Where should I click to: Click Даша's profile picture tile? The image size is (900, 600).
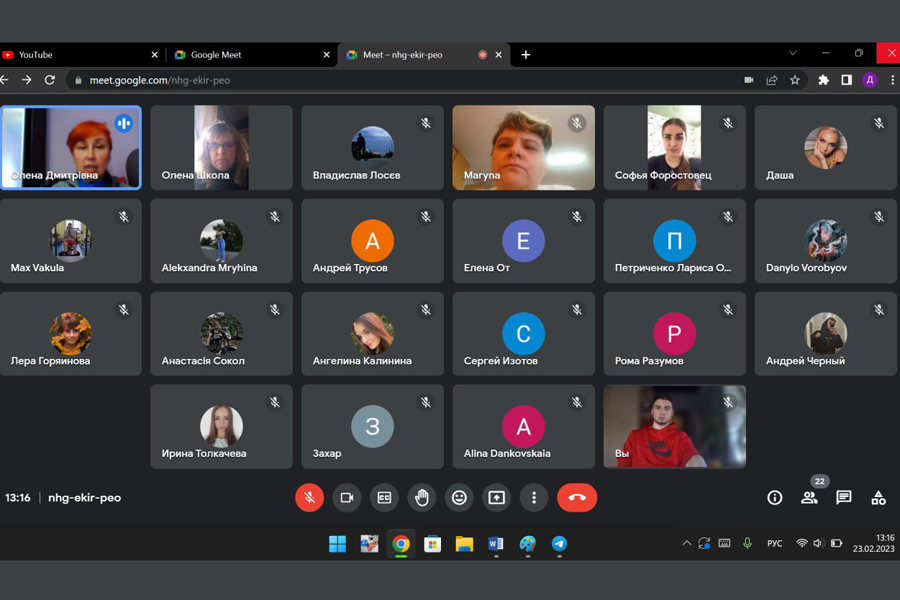[x=825, y=148]
